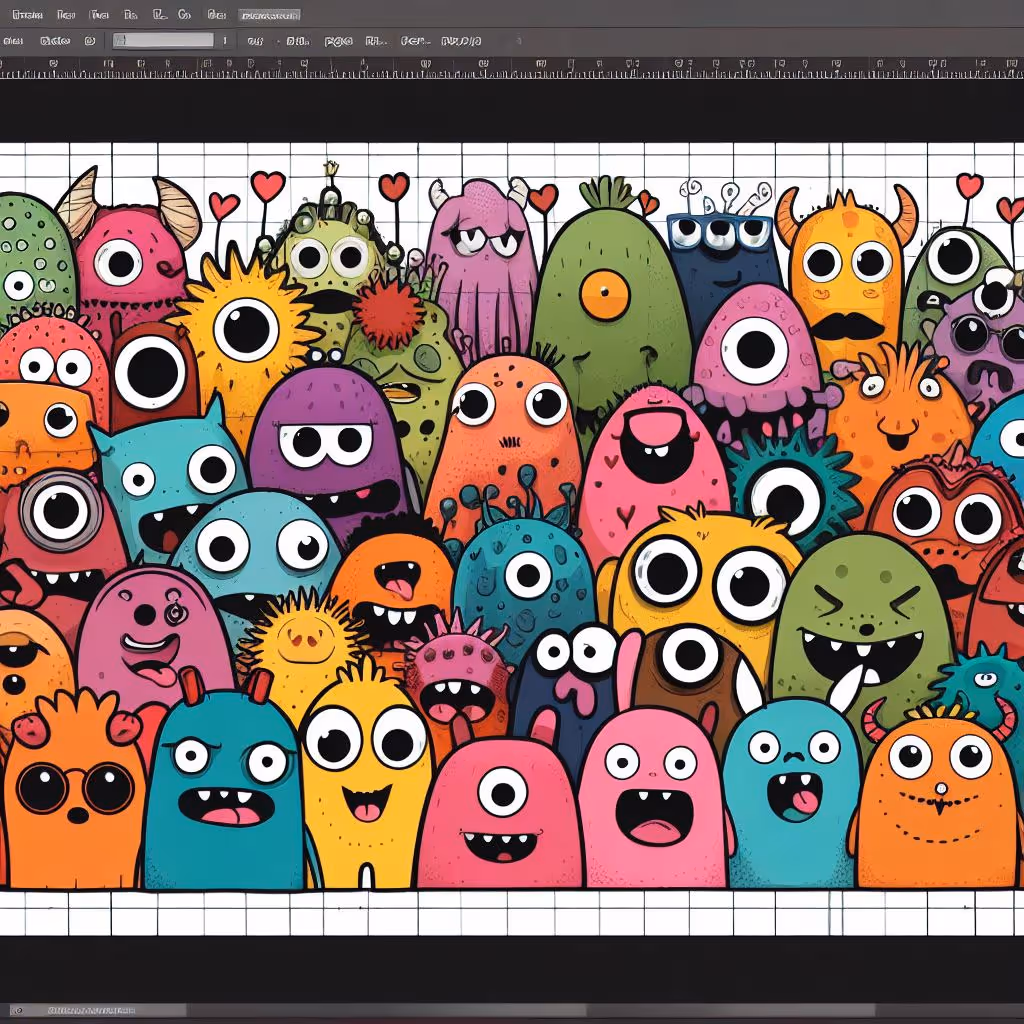The image size is (1024, 1024).
Task: Open the first menu in the menu bar
Action: [x=22, y=15]
